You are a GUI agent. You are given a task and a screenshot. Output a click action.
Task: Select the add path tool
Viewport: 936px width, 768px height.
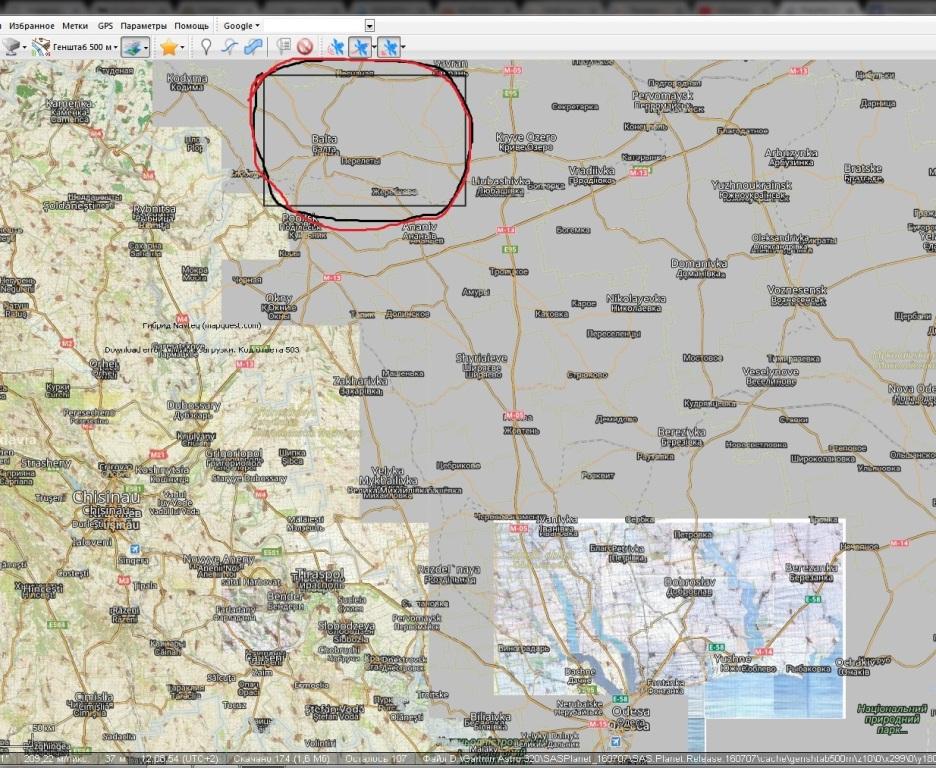pos(229,46)
